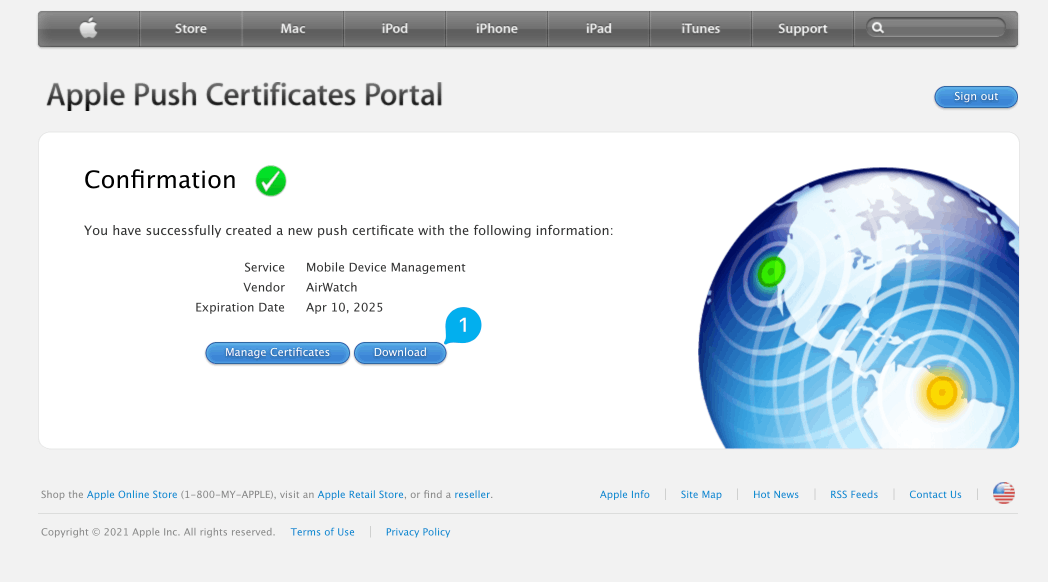Open the Site Map link
1048x582 pixels.
701,494
